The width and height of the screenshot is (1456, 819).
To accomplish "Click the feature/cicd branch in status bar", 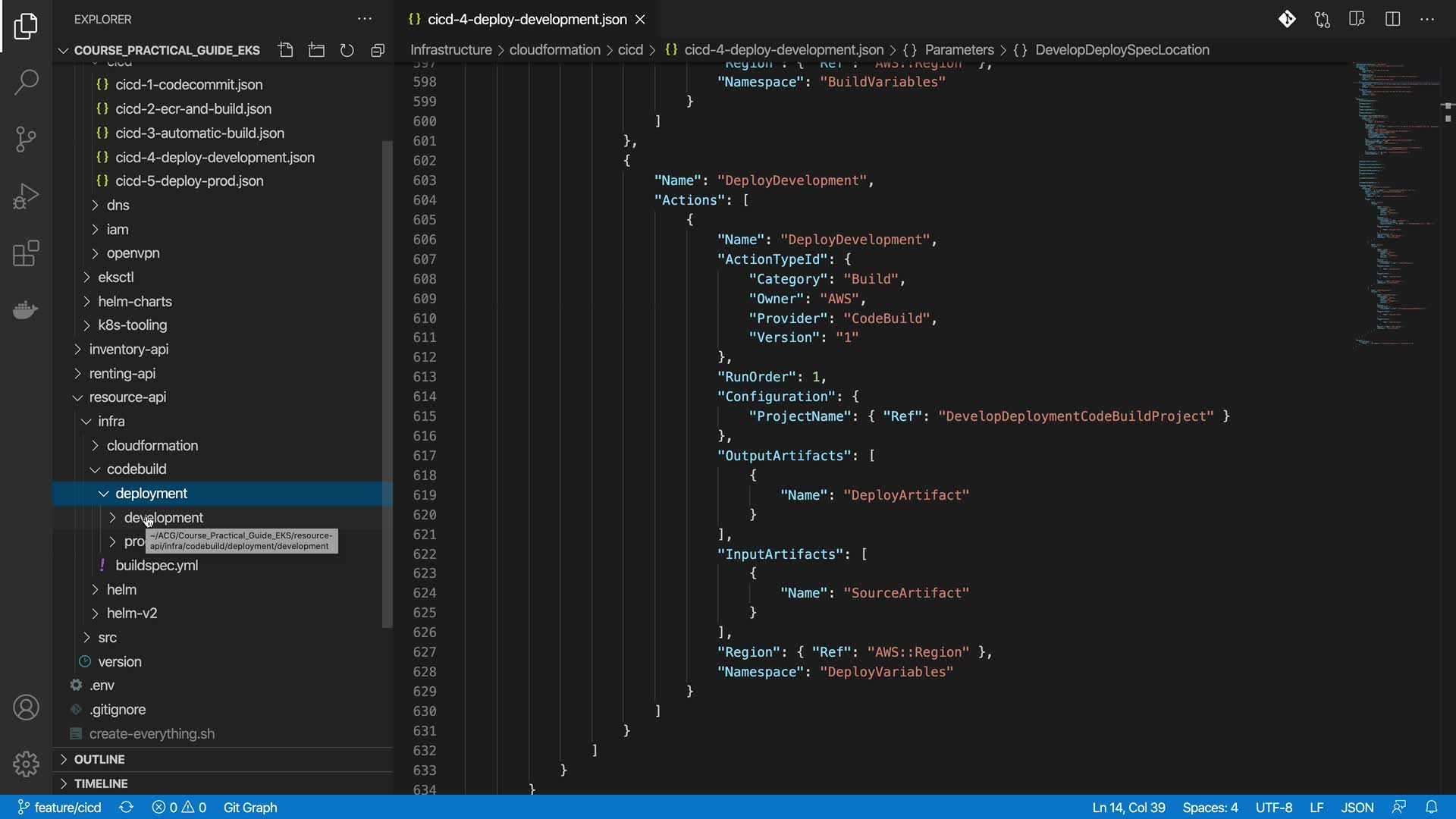I will click(59, 808).
